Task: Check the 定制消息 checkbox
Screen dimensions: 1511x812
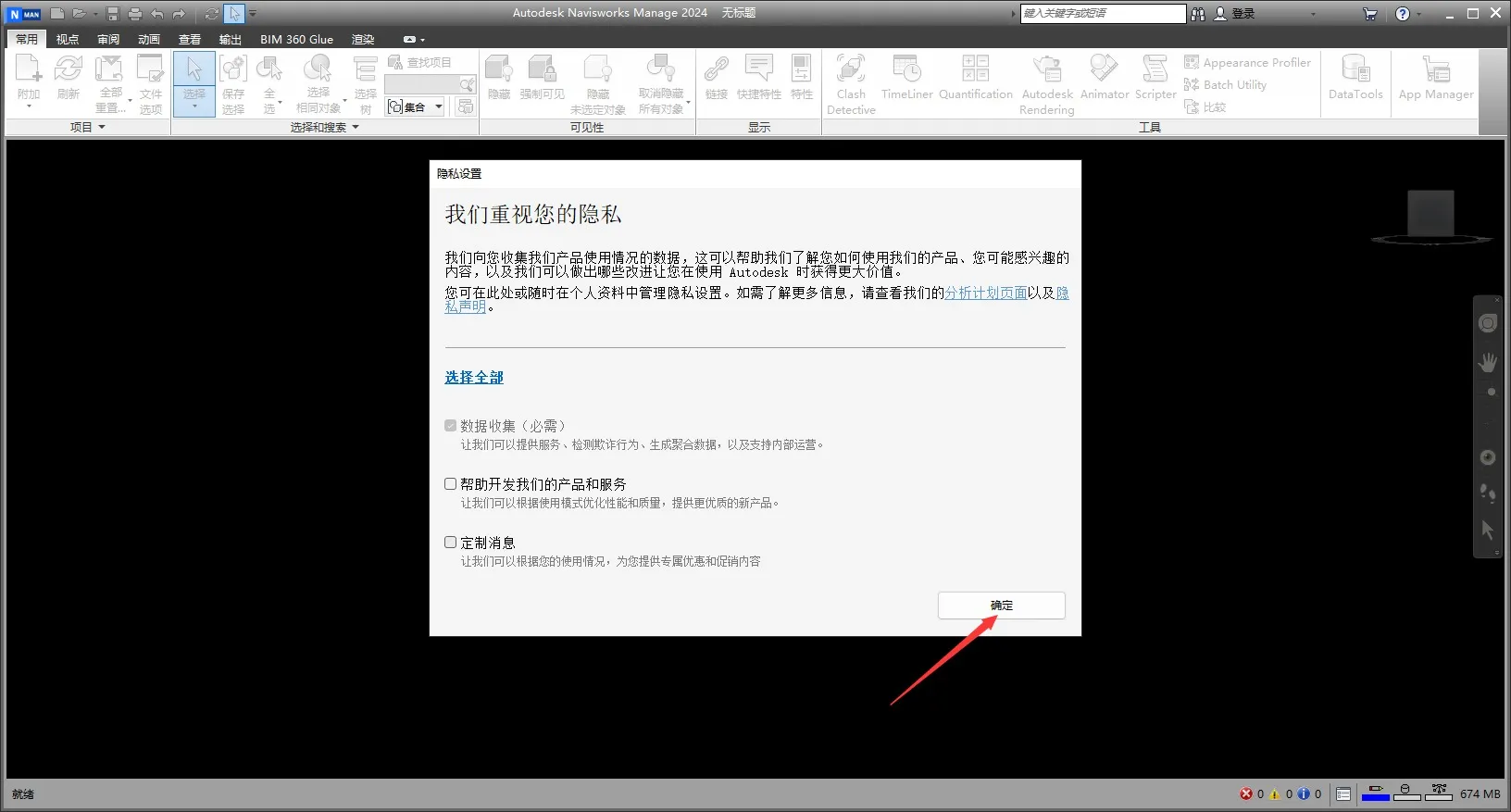Action: coord(451,543)
